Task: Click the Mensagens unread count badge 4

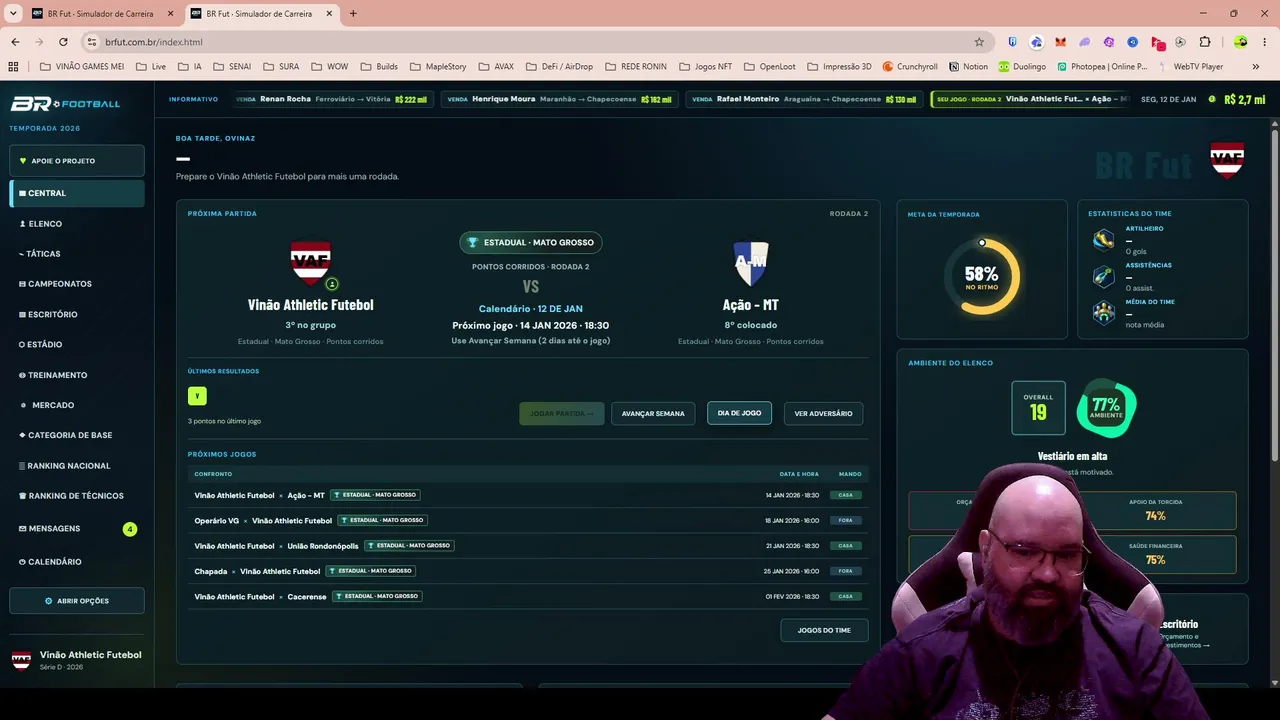Action: click(130, 529)
